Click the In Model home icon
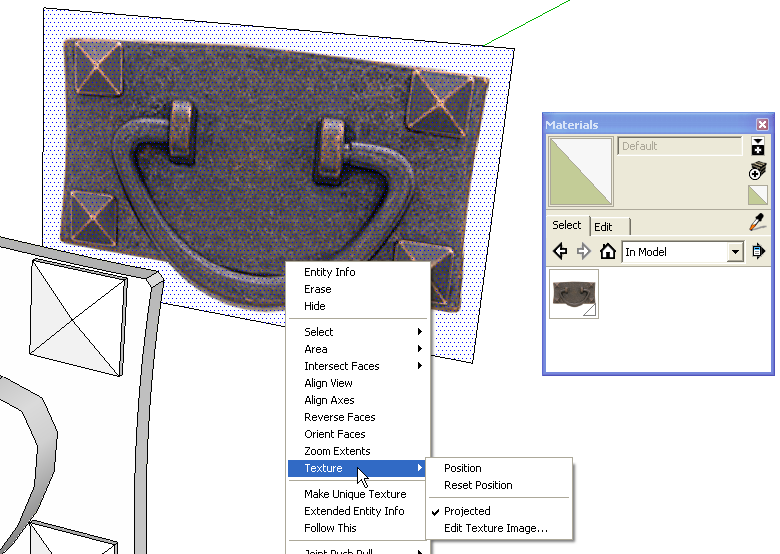Screen dimensions: 780x554 pyautogui.click(x=607, y=251)
